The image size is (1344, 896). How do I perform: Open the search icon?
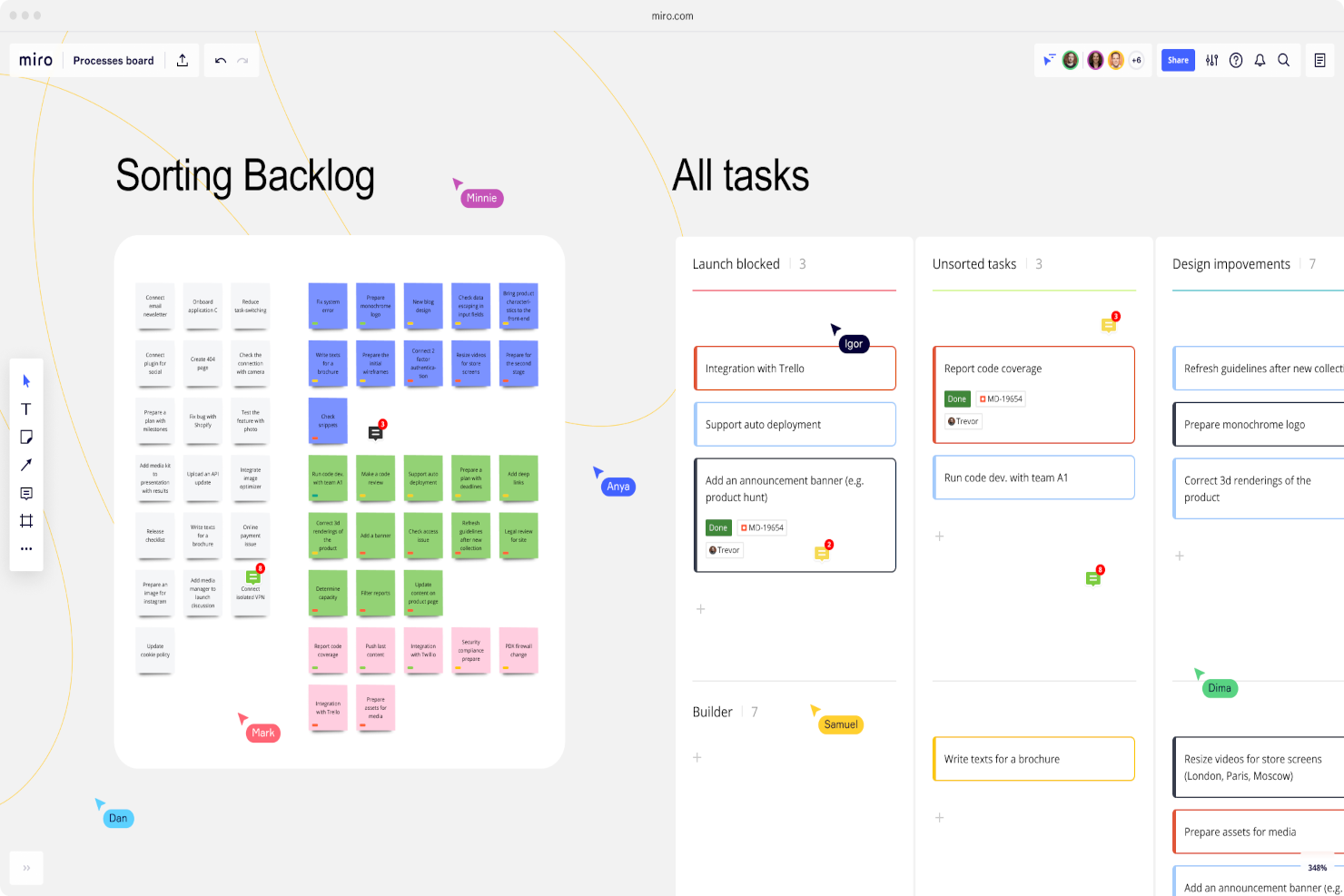coord(1283,60)
